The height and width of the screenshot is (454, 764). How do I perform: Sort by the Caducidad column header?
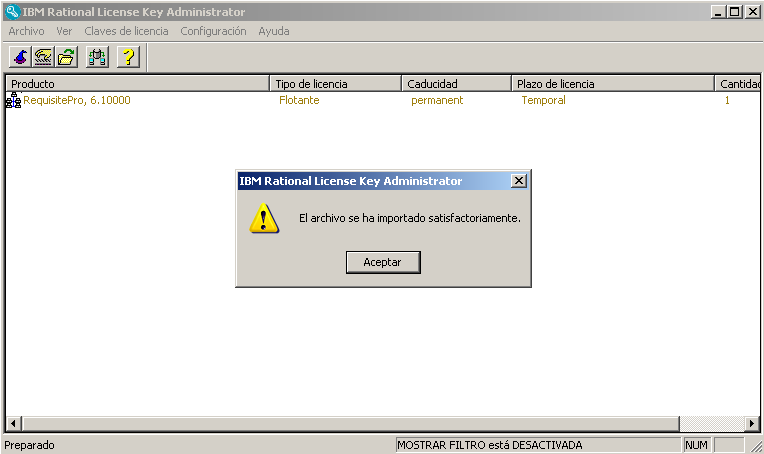457,84
